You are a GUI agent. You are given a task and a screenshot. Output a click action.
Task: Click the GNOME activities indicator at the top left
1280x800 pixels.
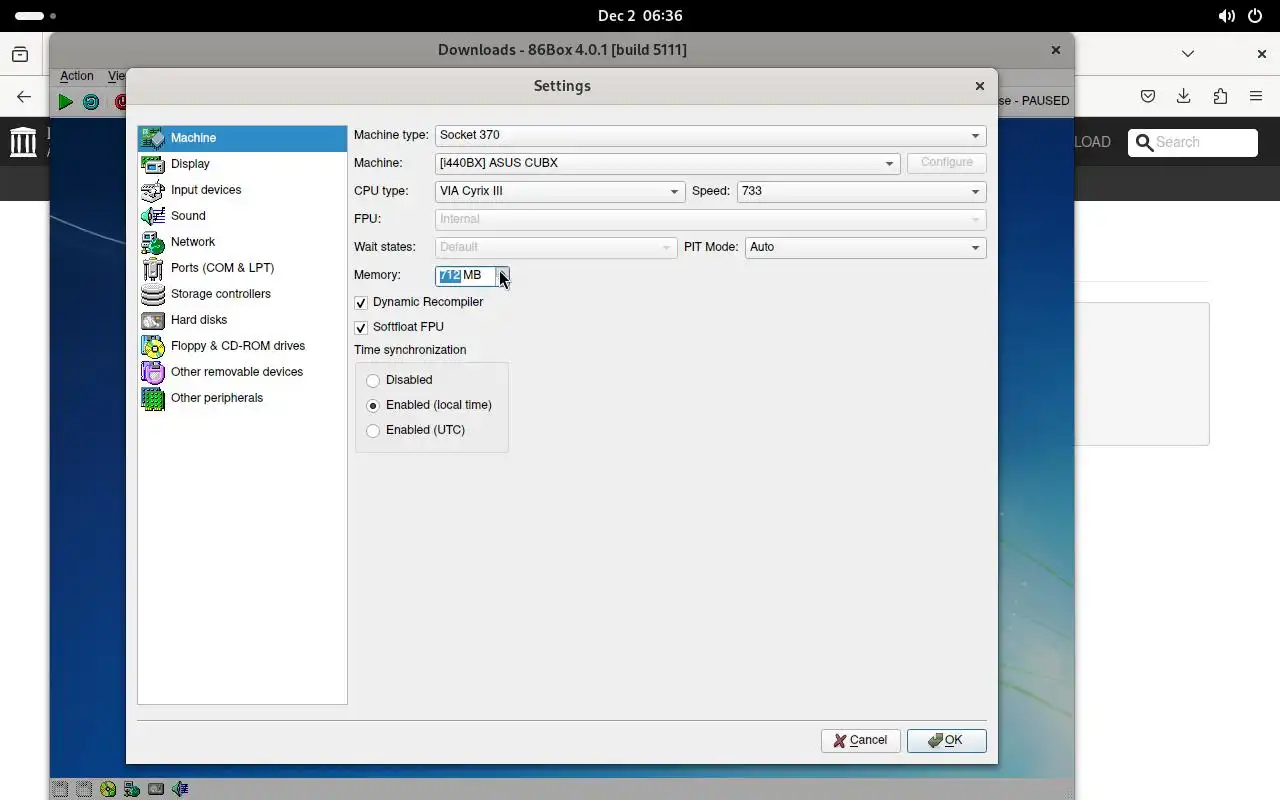[x=36, y=16]
